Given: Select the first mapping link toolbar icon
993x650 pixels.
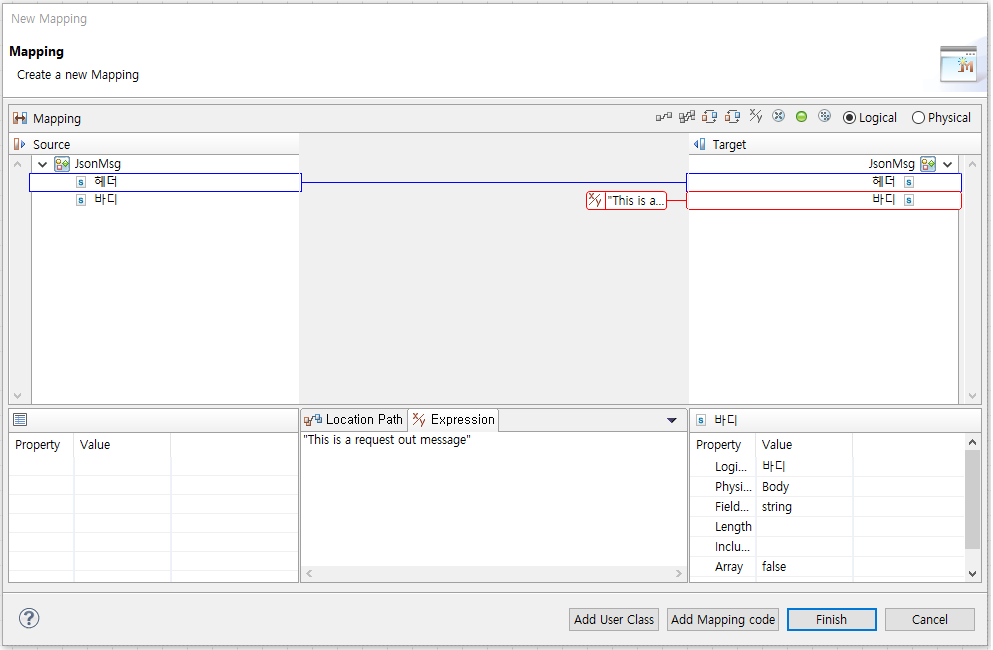Looking at the screenshot, I should tap(663, 116).
